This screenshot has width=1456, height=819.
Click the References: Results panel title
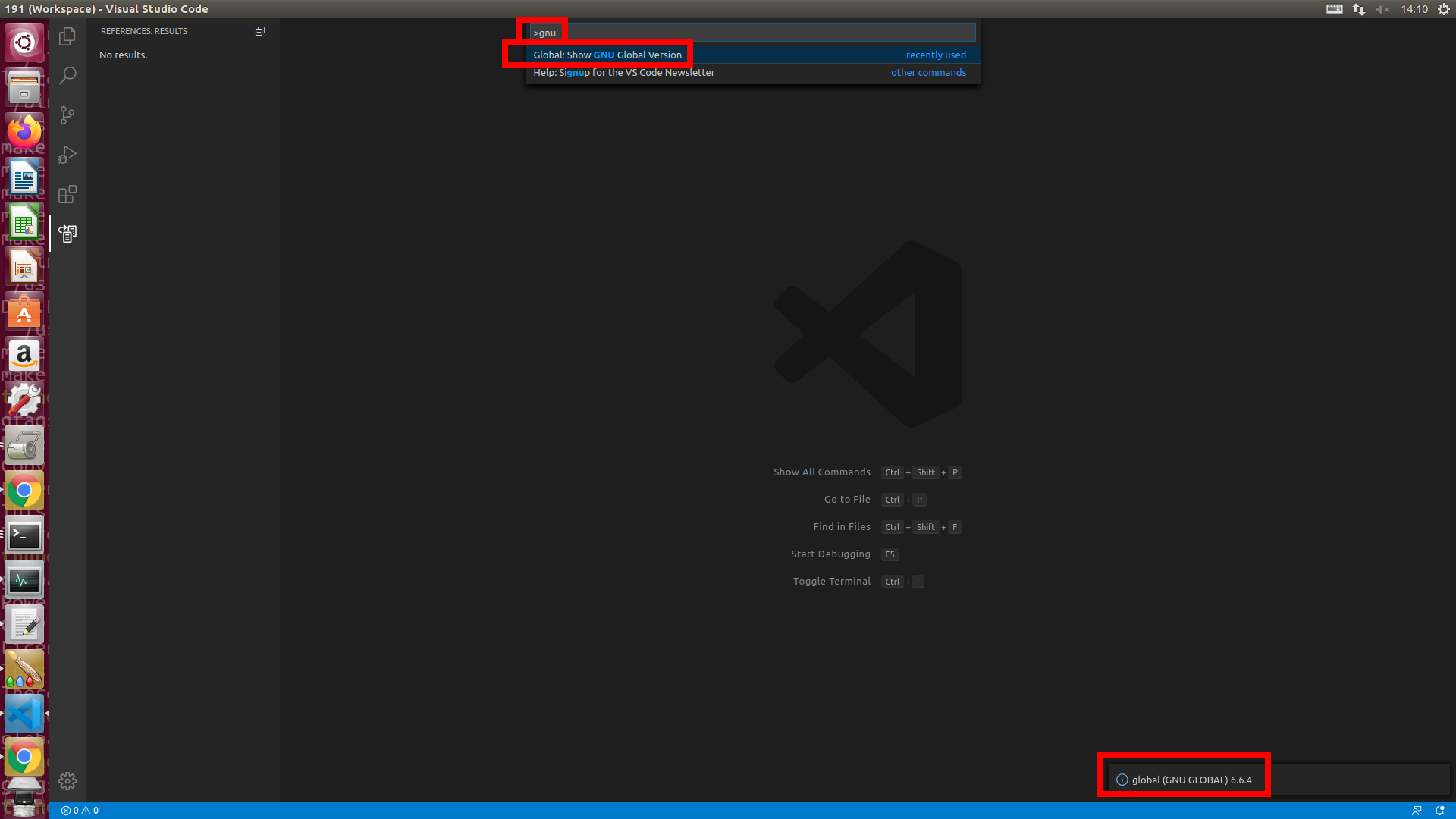(x=144, y=31)
